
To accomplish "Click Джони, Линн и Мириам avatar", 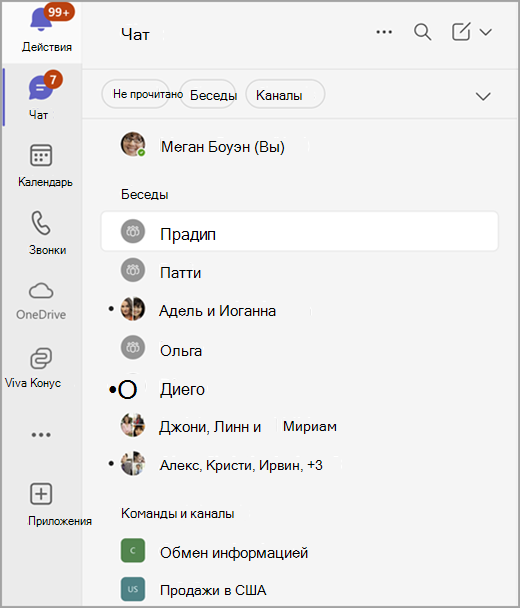I will tap(133, 425).
